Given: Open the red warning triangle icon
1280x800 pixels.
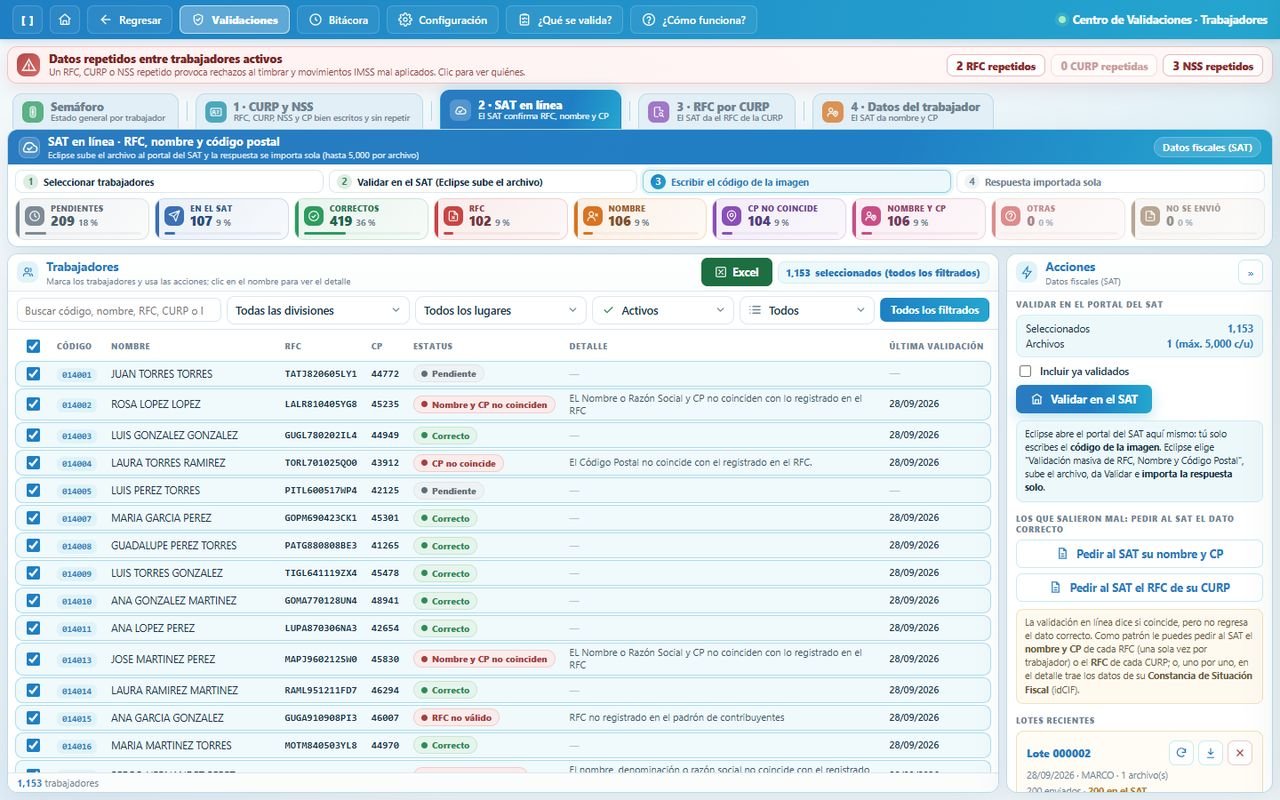Looking at the screenshot, I should coord(28,66).
